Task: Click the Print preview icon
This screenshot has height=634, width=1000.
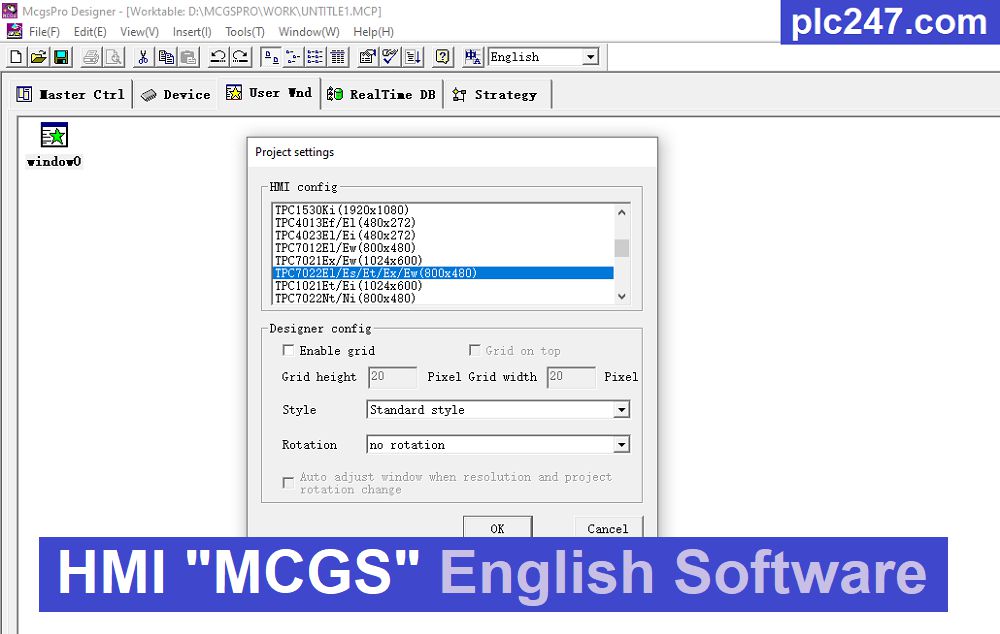Action: coord(114,57)
